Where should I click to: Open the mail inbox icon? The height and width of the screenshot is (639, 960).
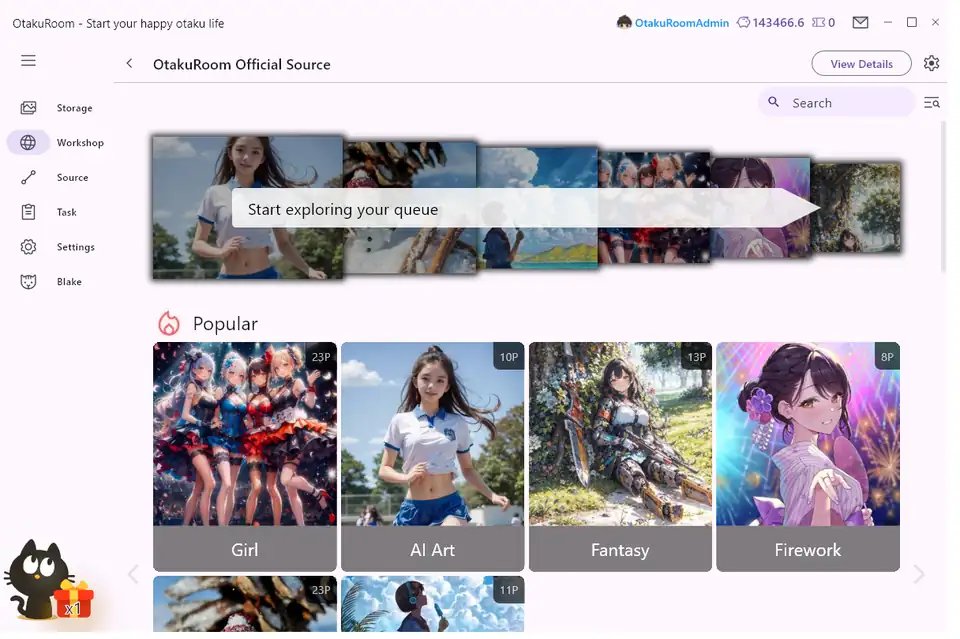(x=860, y=22)
